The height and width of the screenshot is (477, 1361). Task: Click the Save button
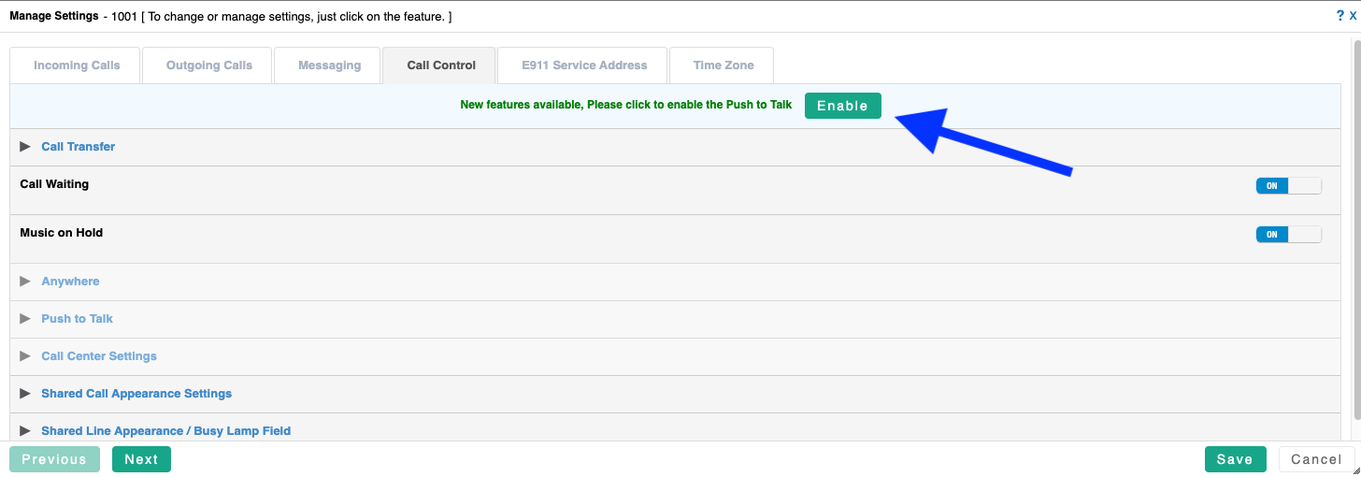(1235, 459)
